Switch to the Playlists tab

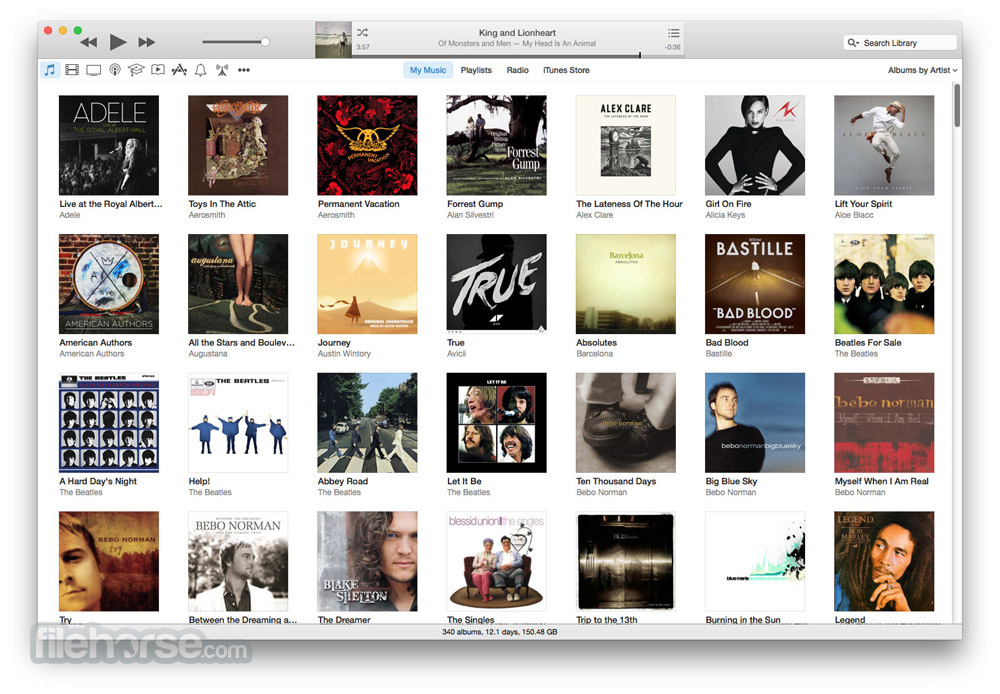pyautogui.click(x=476, y=70)
